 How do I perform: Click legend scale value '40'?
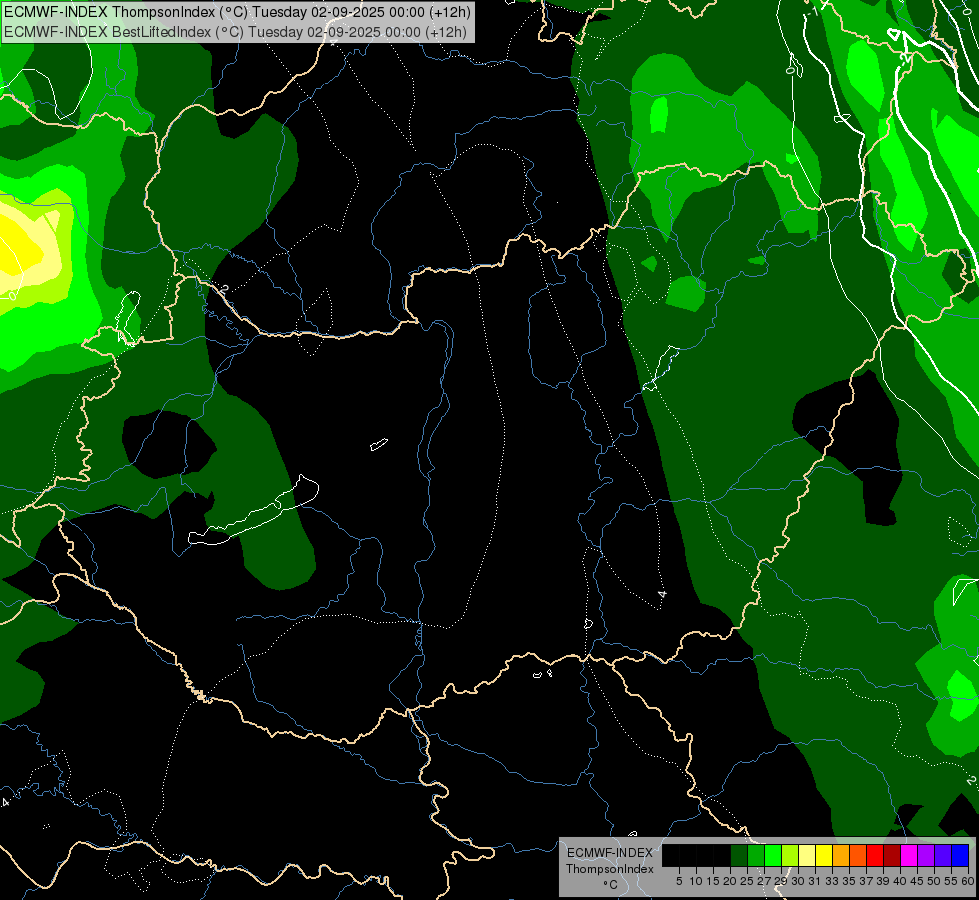point(900,881)
